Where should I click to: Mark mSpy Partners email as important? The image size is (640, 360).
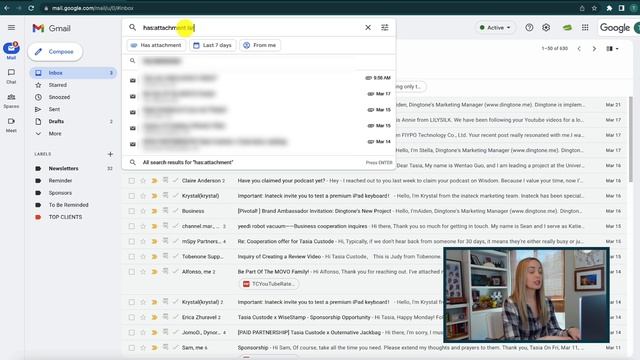(154, 241)
